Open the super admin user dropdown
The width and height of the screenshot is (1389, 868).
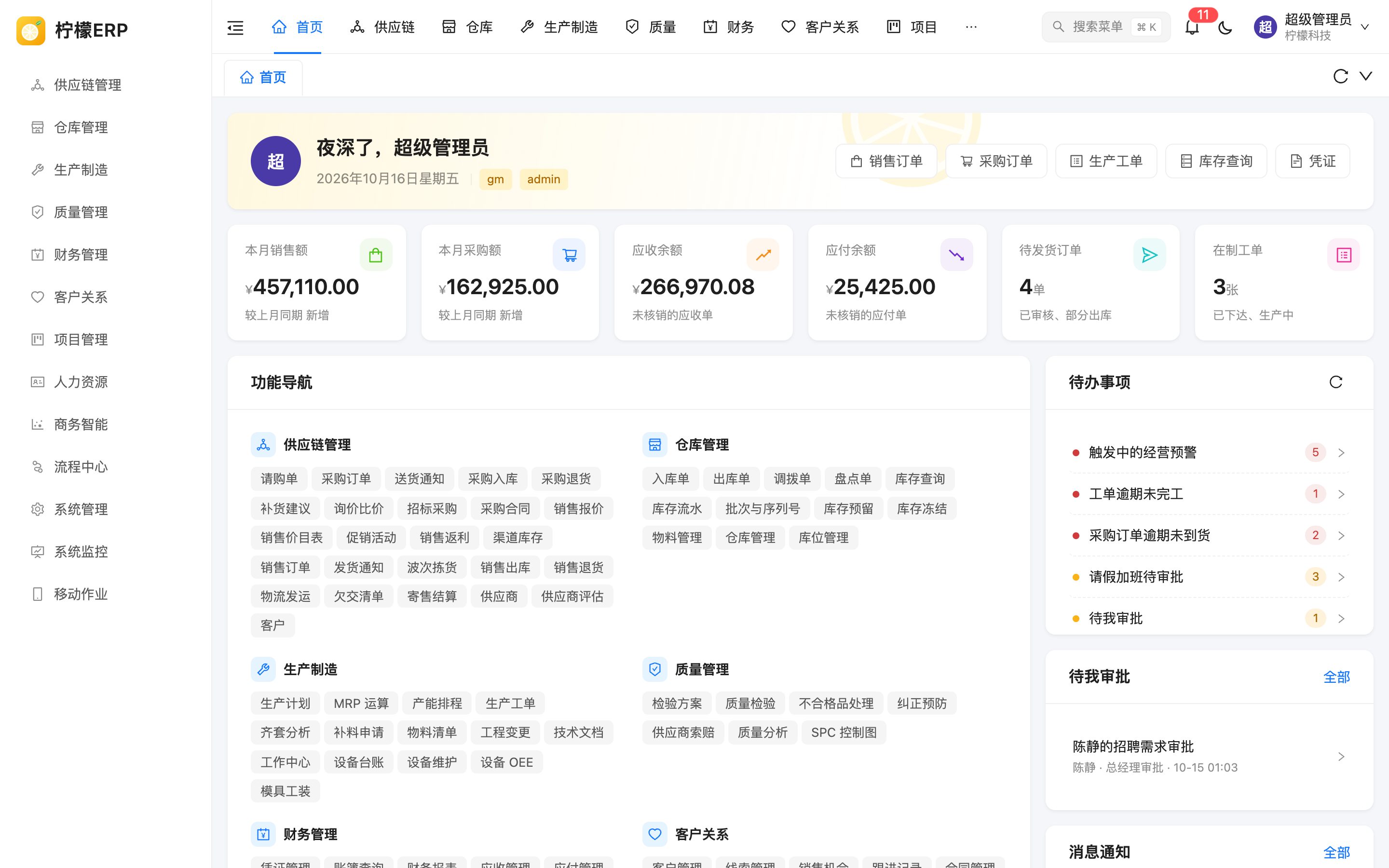[x=1313, y=27]
